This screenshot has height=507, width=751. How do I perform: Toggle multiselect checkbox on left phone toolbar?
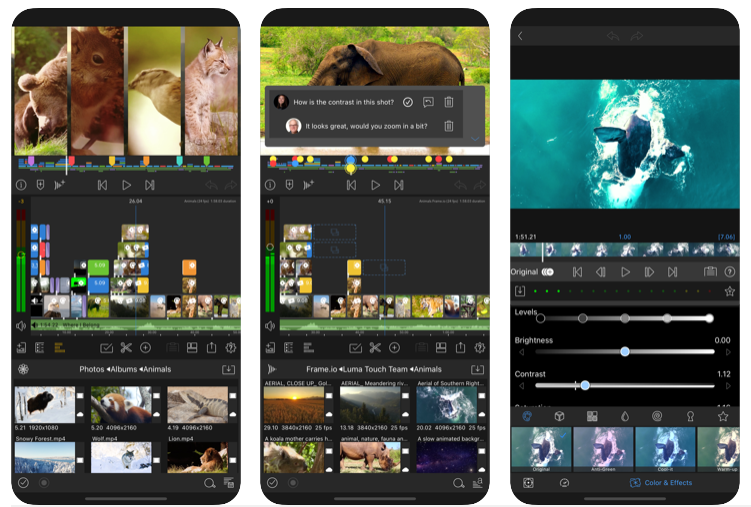click(x=106, y=348)
